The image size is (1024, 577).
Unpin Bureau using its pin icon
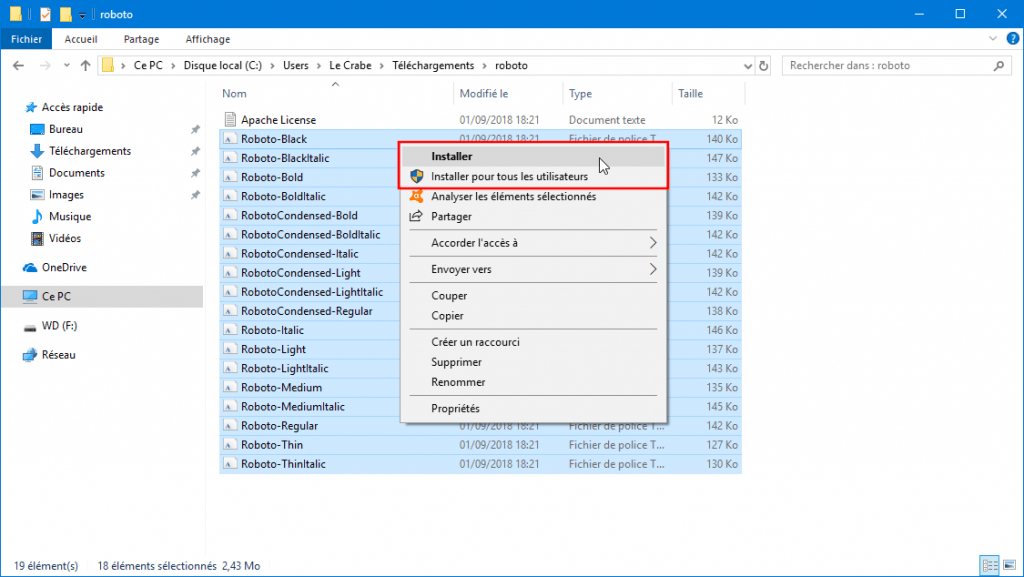[x=195, y=129]
